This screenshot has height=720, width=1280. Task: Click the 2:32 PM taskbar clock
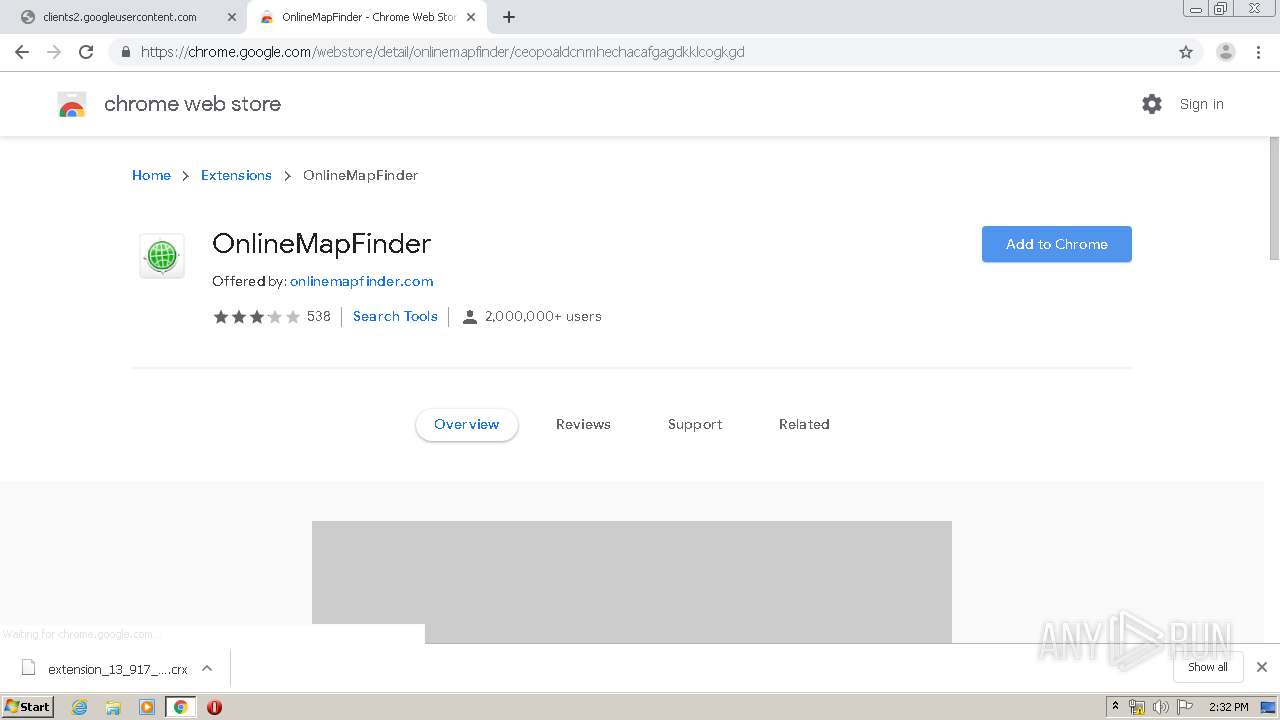(x=1228, y=707)
